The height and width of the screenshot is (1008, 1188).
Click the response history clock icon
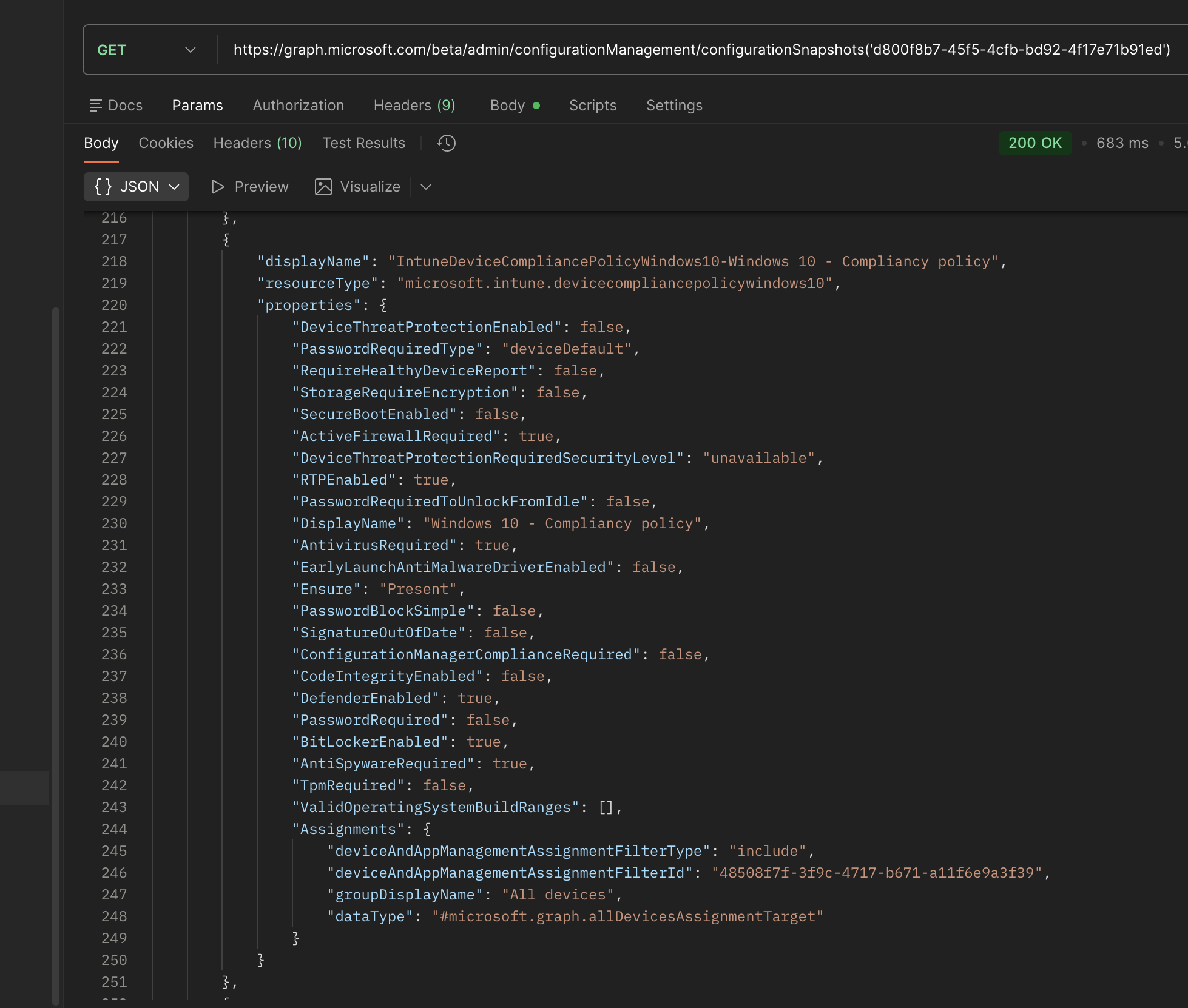click(x=446, y=143)
